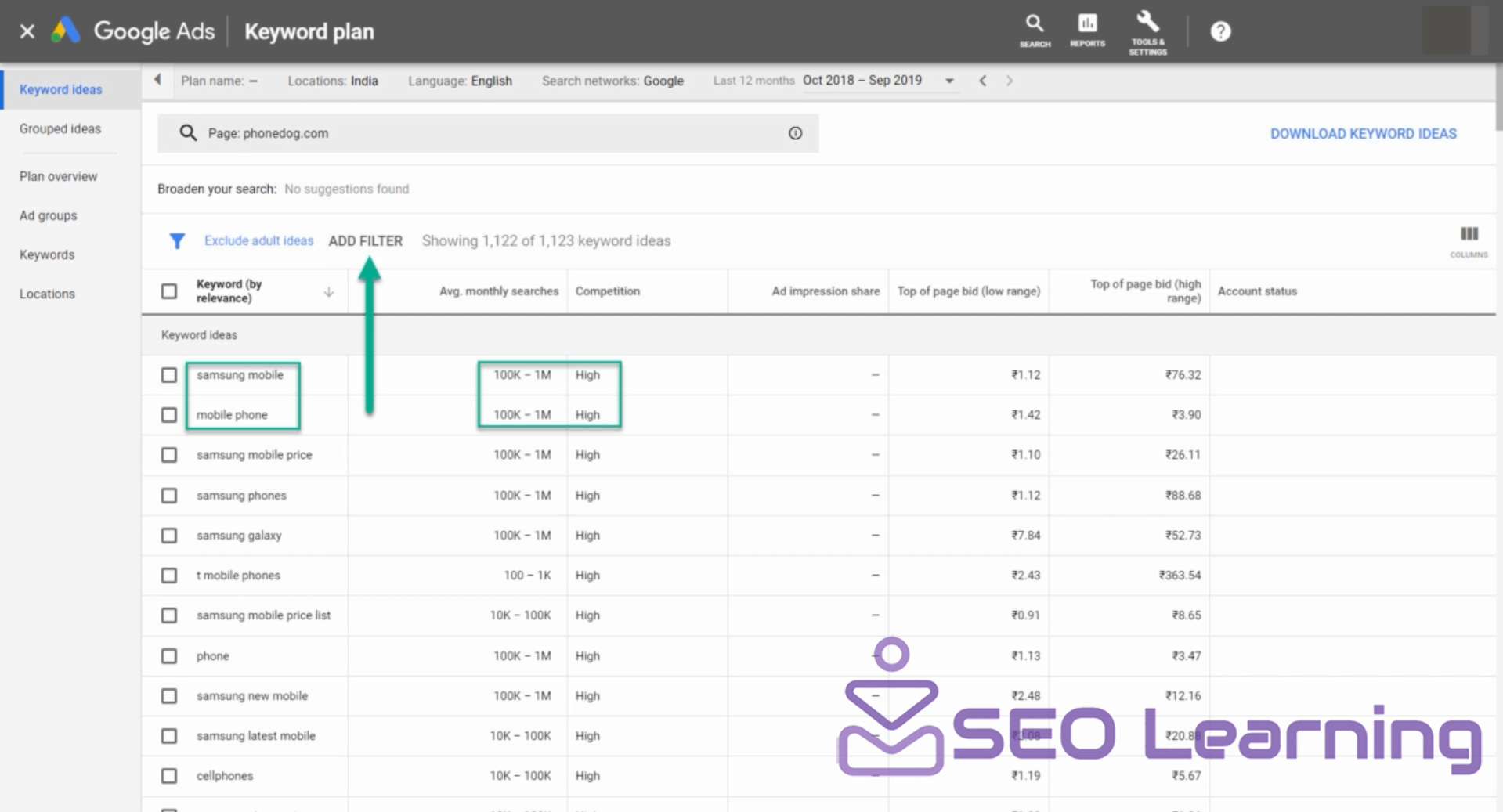This screenshot has height=812, width=1503.
Task: Check the box for samsung latest mobile
Action: pos(169,736)
